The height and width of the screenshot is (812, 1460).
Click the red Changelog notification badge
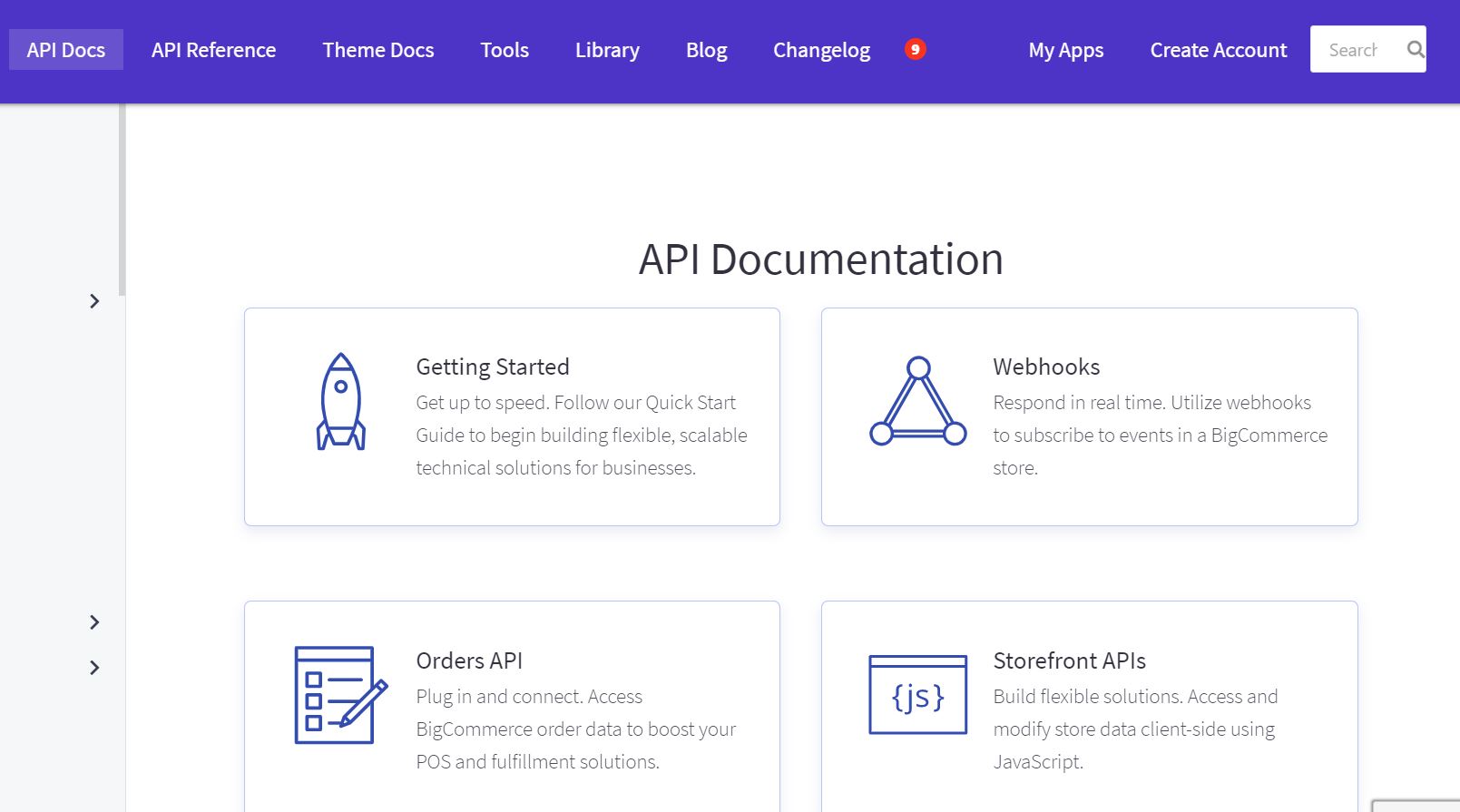pos(915,49)
